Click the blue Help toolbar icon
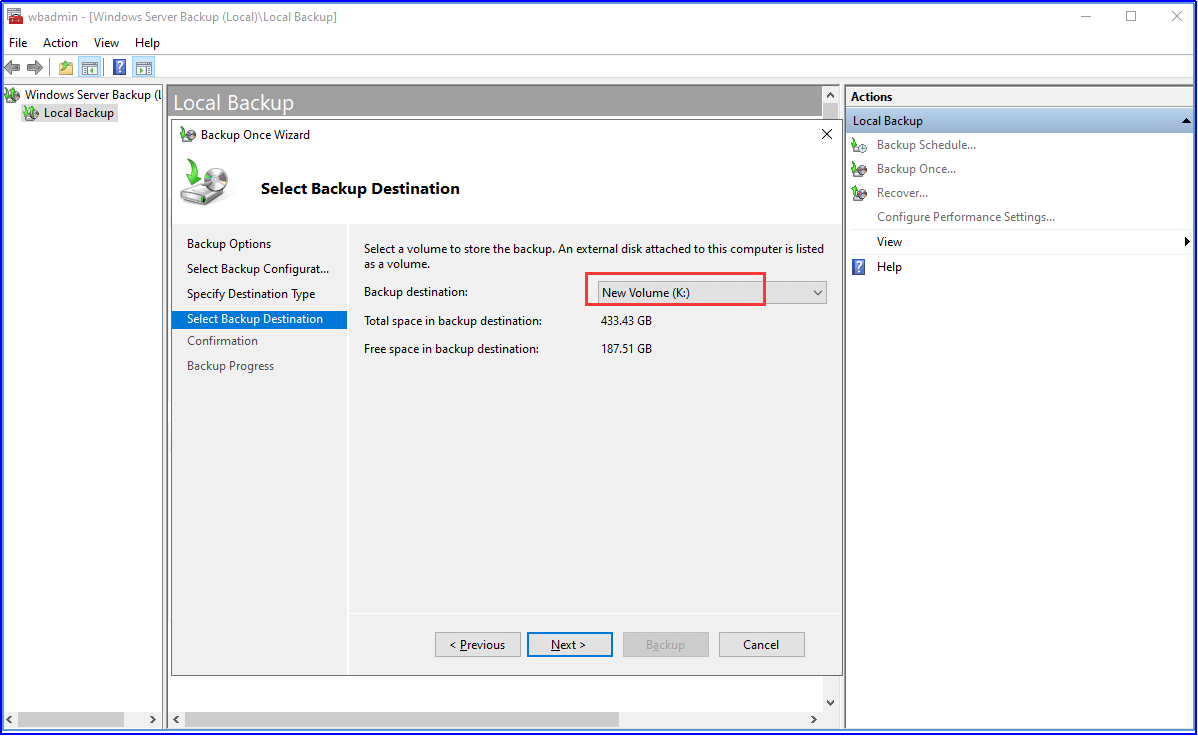The image size is (1198, 736). point(119,67)
